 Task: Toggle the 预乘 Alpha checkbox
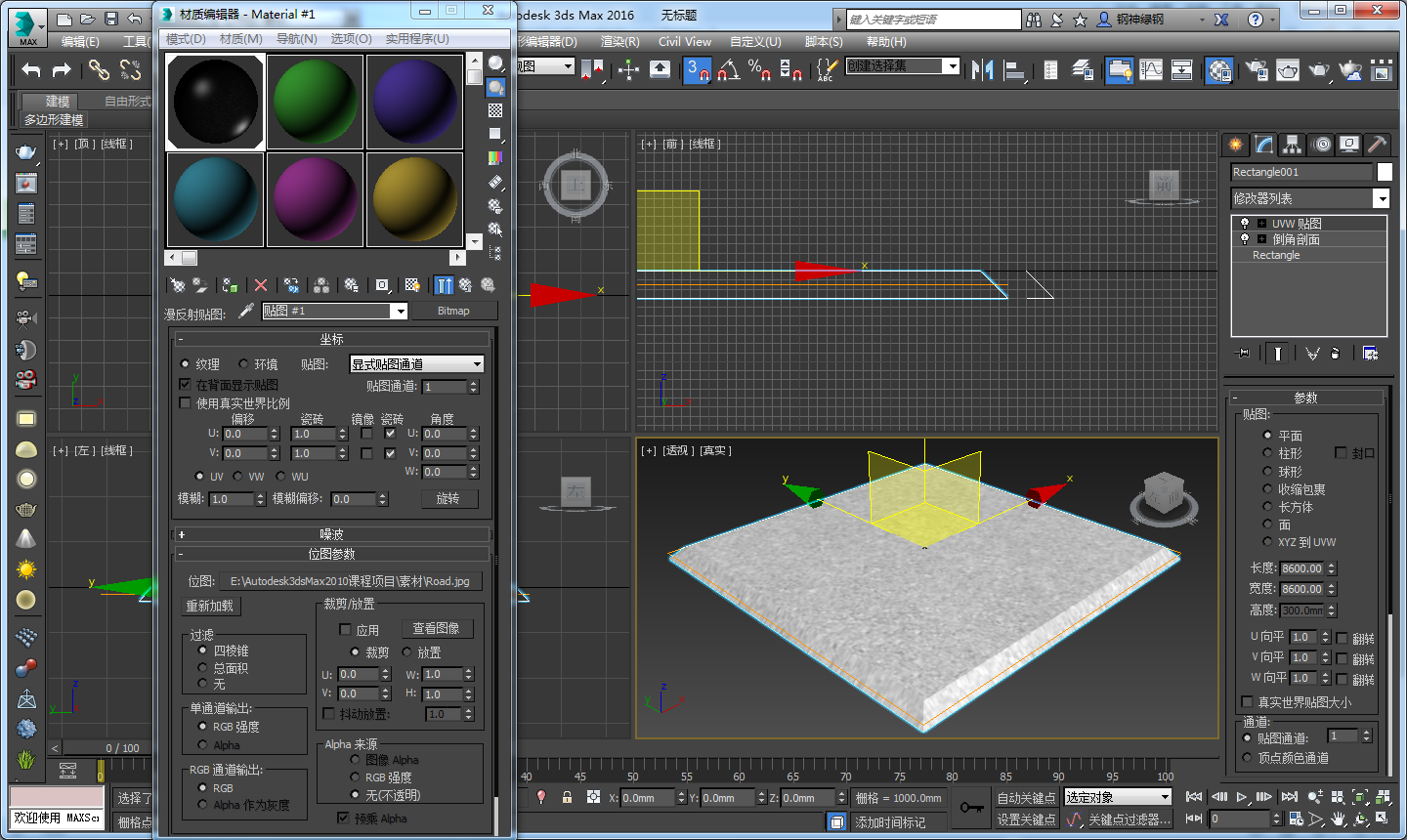pos(343,818)
